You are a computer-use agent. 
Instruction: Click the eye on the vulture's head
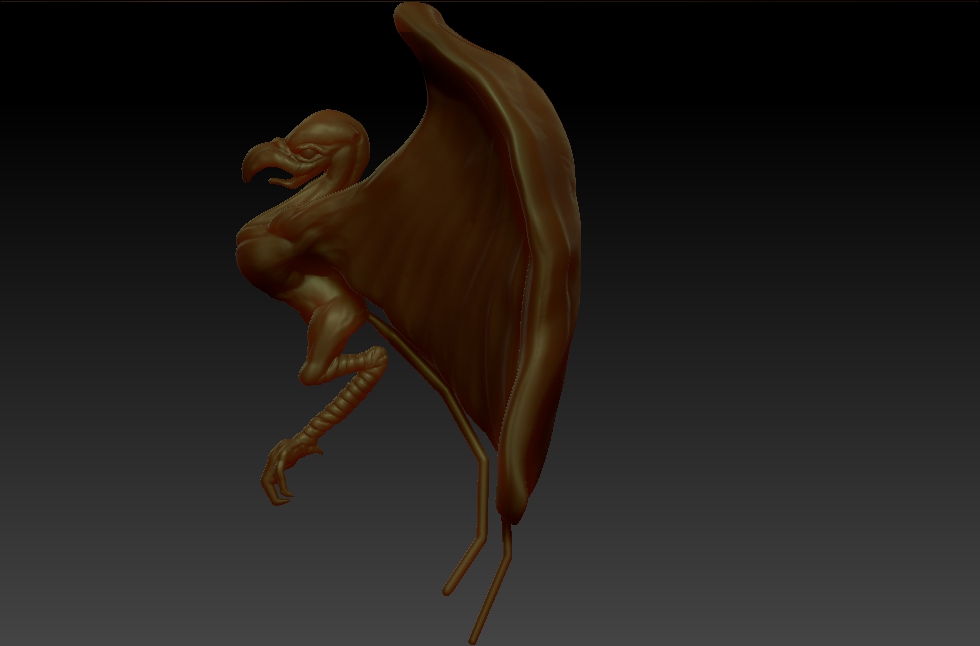click(308, 152)
